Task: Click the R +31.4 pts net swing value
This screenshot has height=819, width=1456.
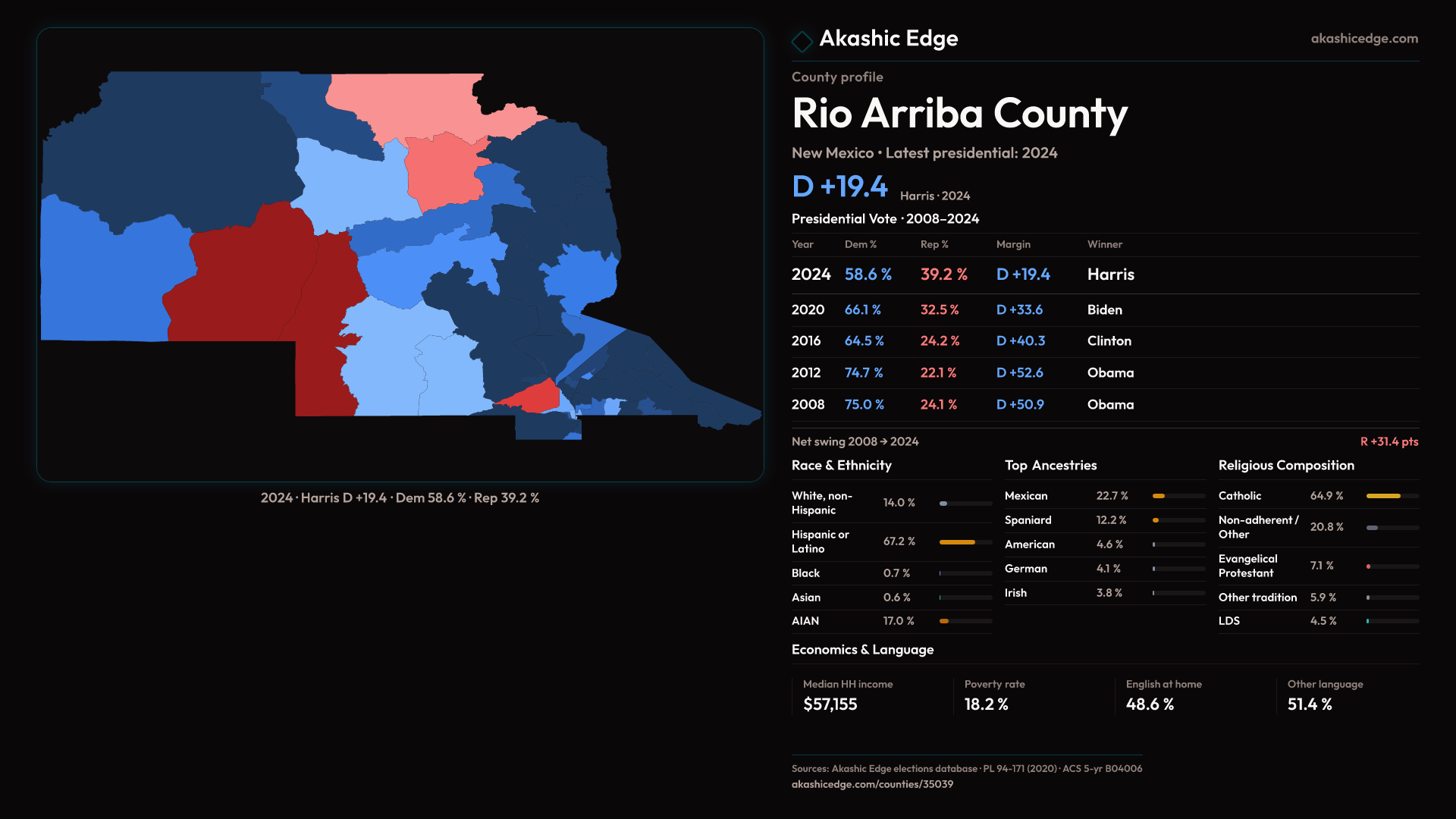Action: click(1389, 441)
